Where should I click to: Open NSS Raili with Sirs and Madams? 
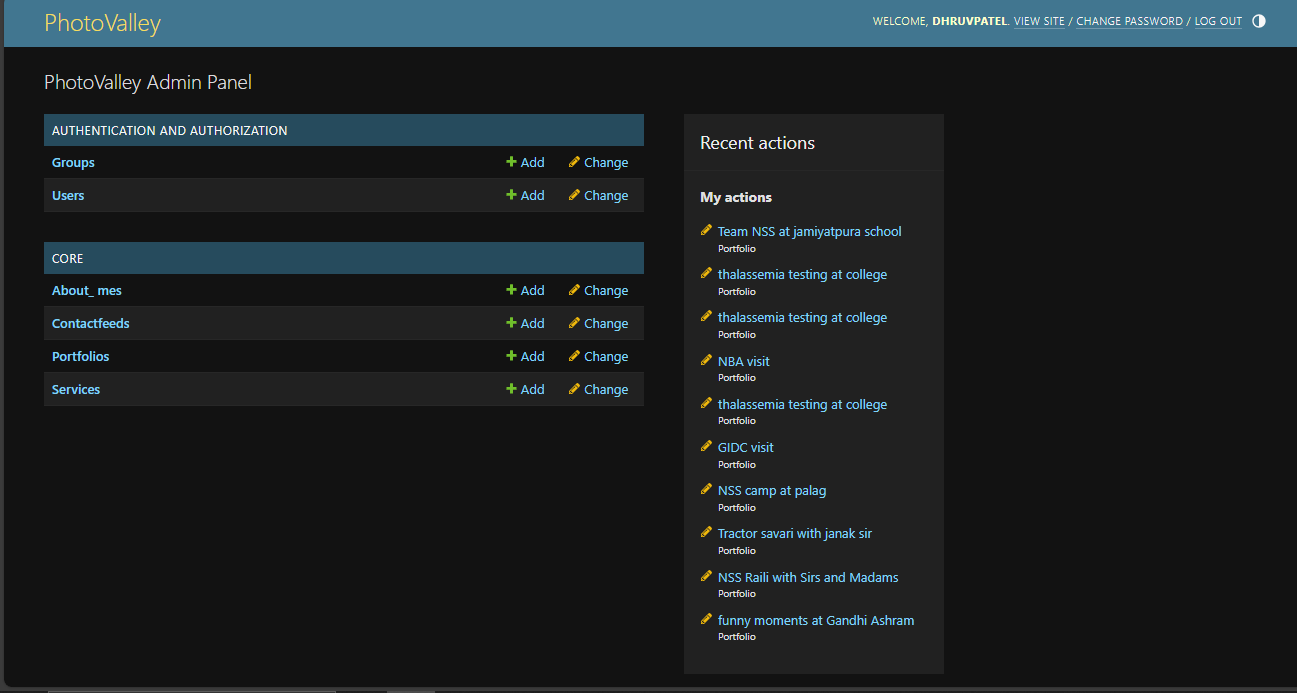coord(808,577)
